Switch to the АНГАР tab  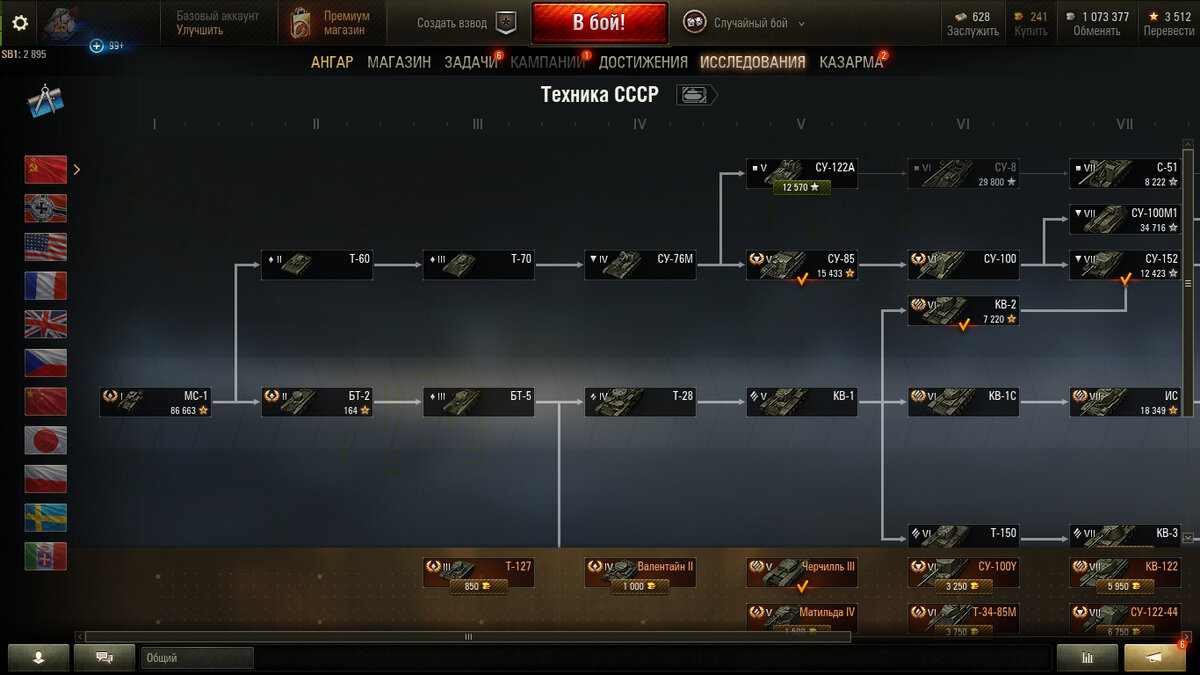click(332, 62)
